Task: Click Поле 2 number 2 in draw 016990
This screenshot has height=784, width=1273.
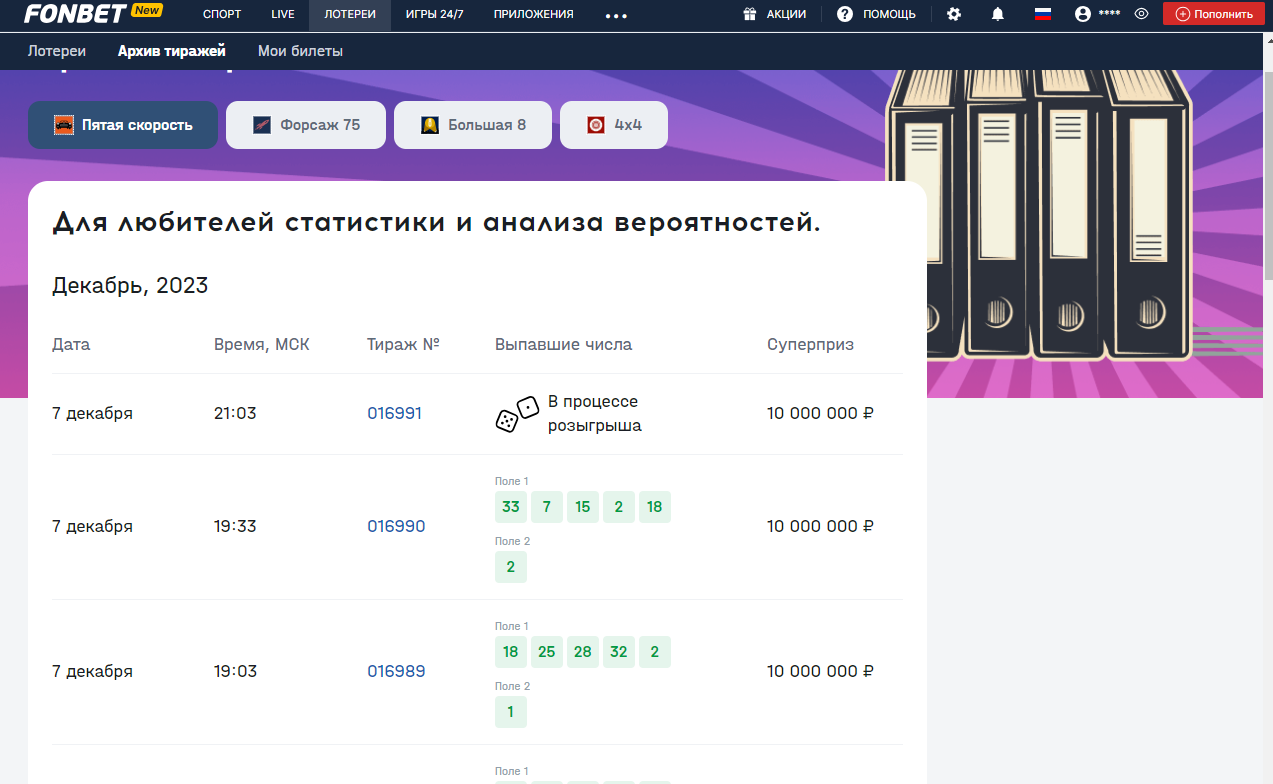Action: coord(511,567)
